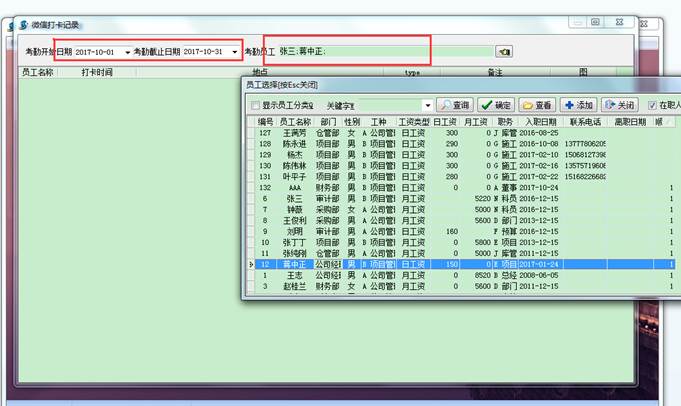The height and width of the screenshot is (406, 681).
Task: Open the 考勤截止日期 date dropdown
Action: point(235,51)
